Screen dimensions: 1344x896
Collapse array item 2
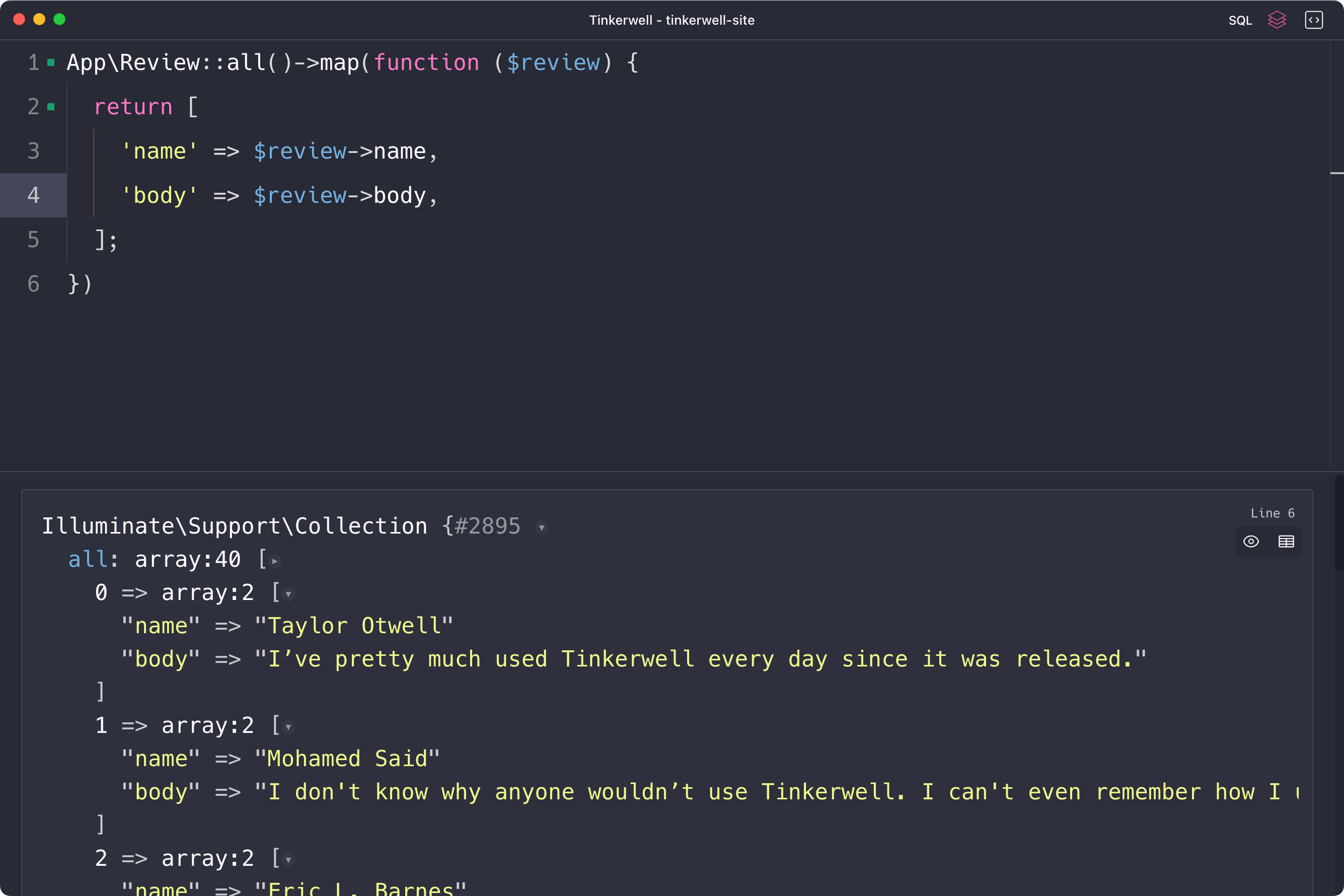[x=288, y=859]
